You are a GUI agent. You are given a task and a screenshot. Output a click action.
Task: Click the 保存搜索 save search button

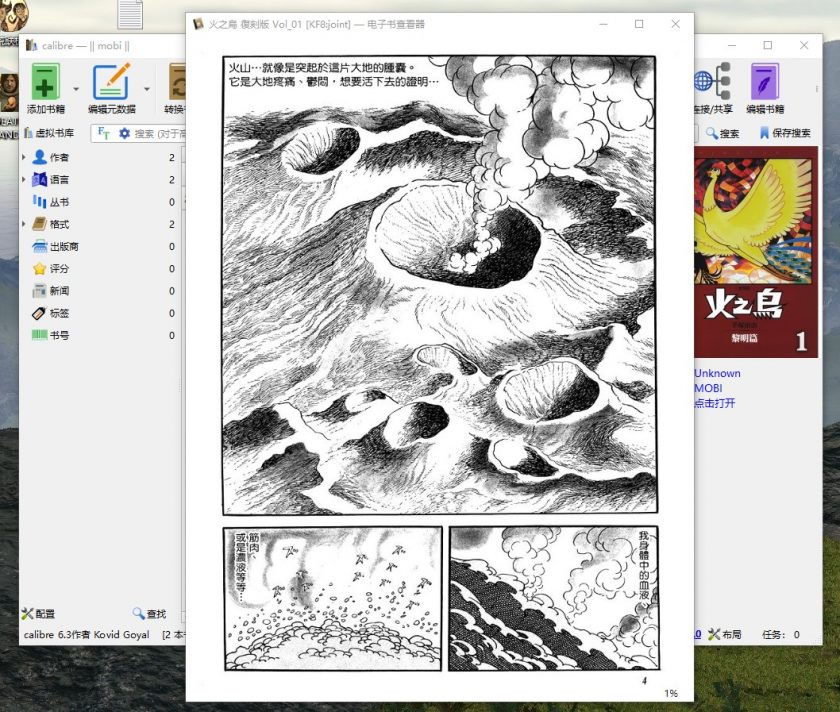[x=785, y=133]
